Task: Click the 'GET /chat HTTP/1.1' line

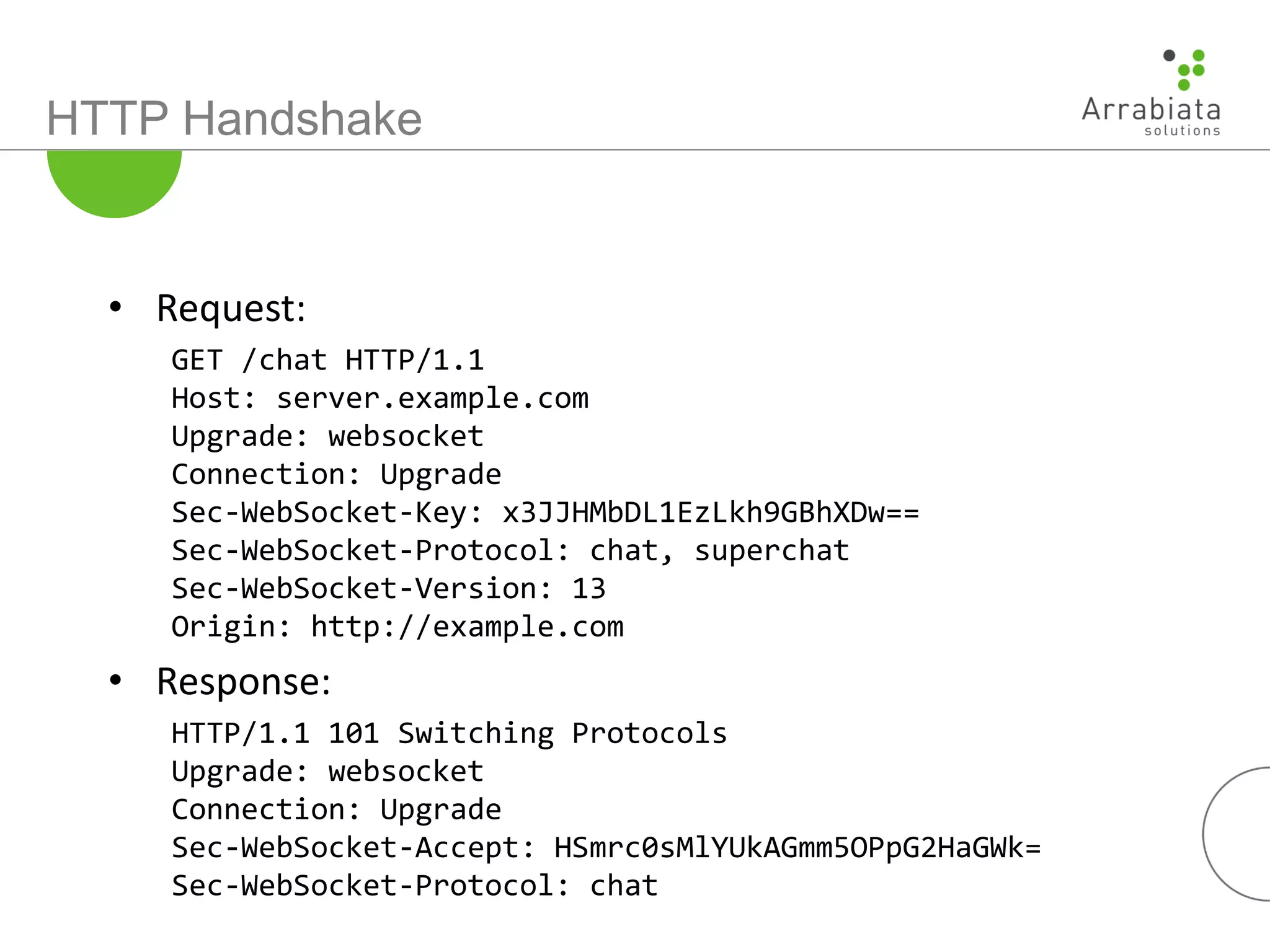Action: (x=327, y=360)
